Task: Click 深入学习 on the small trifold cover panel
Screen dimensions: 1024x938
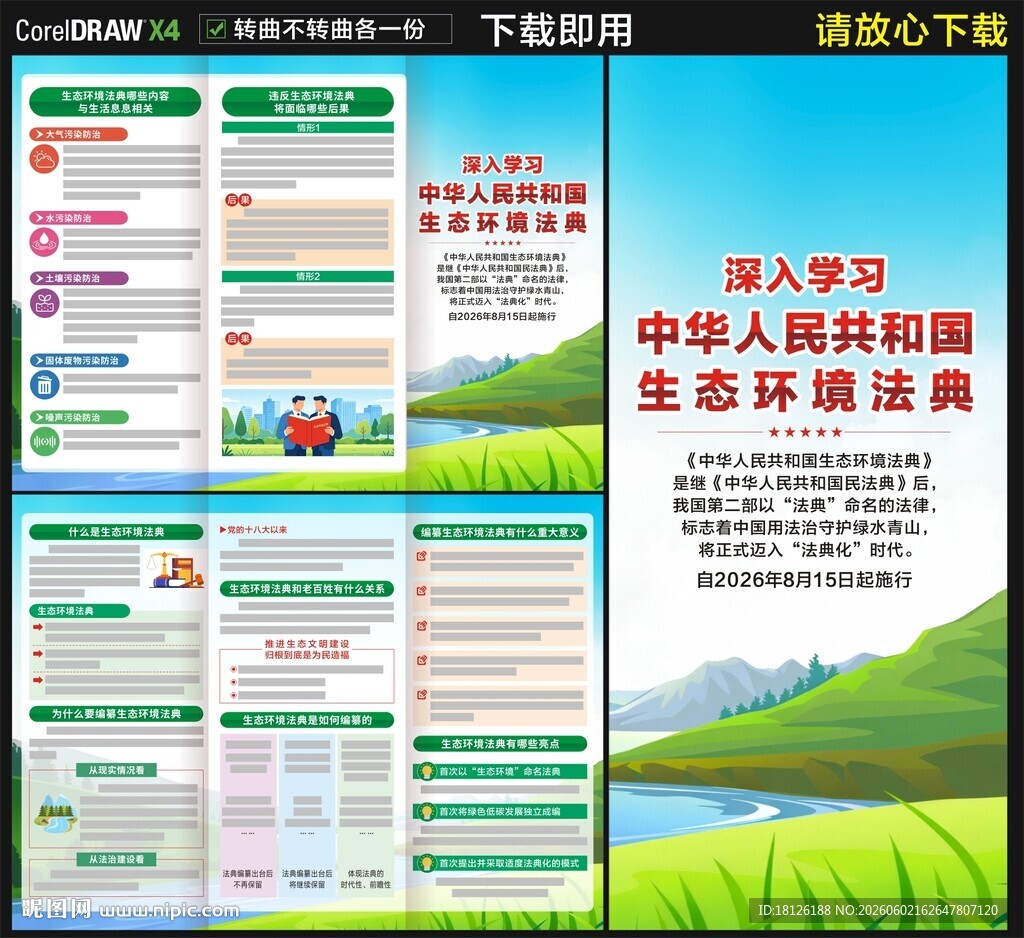Action: click(502, 164)
